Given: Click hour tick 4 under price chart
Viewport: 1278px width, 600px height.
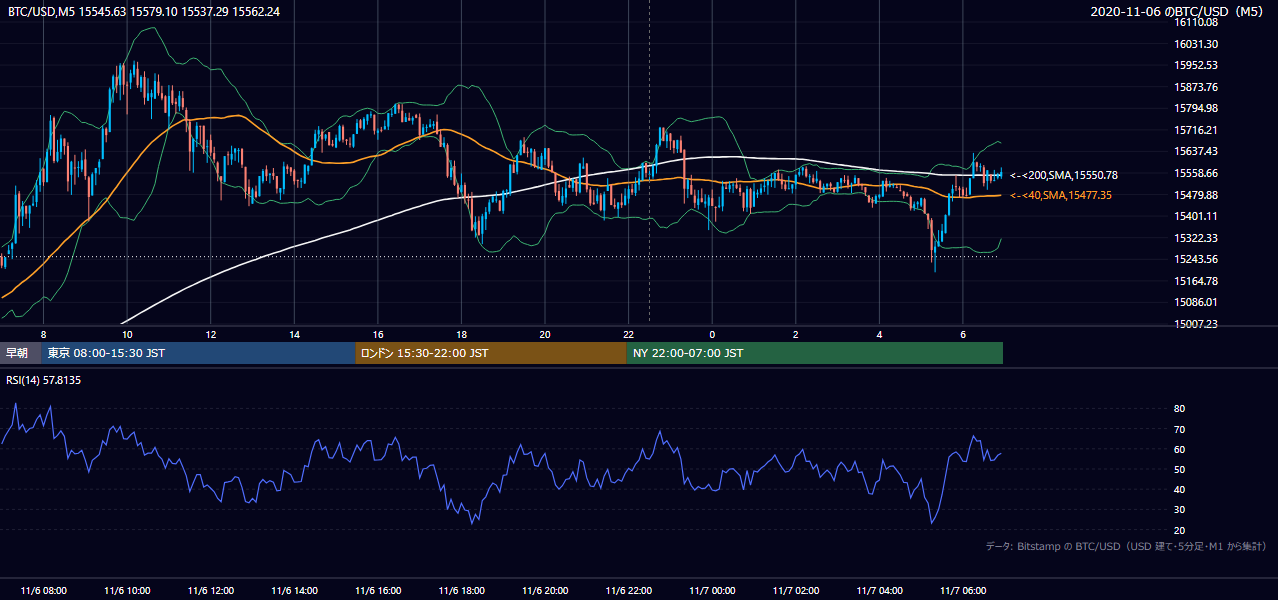Looking at the screenshot, I should (x=879, y=334).
